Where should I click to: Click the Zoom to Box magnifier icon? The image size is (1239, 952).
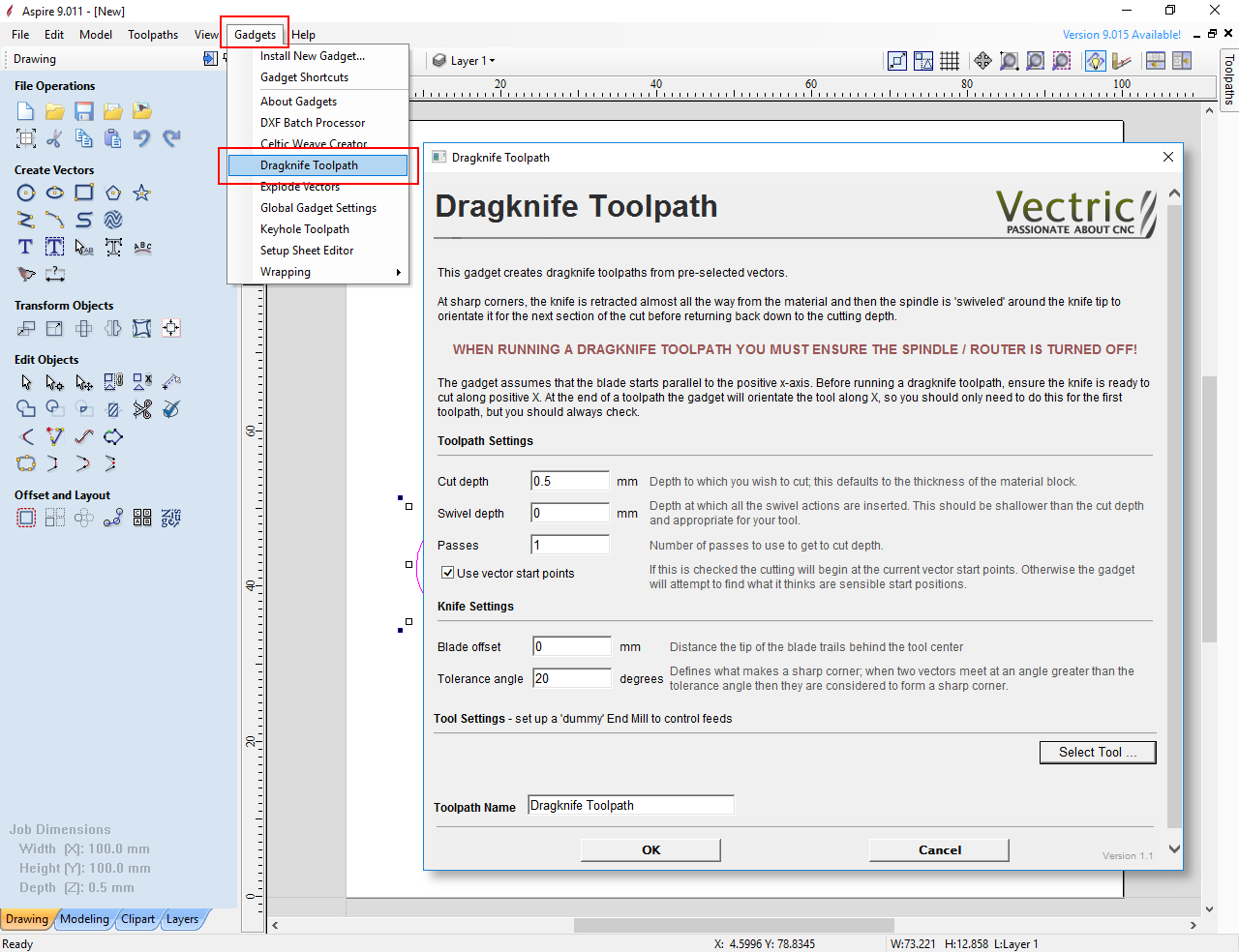point(1009,61)
